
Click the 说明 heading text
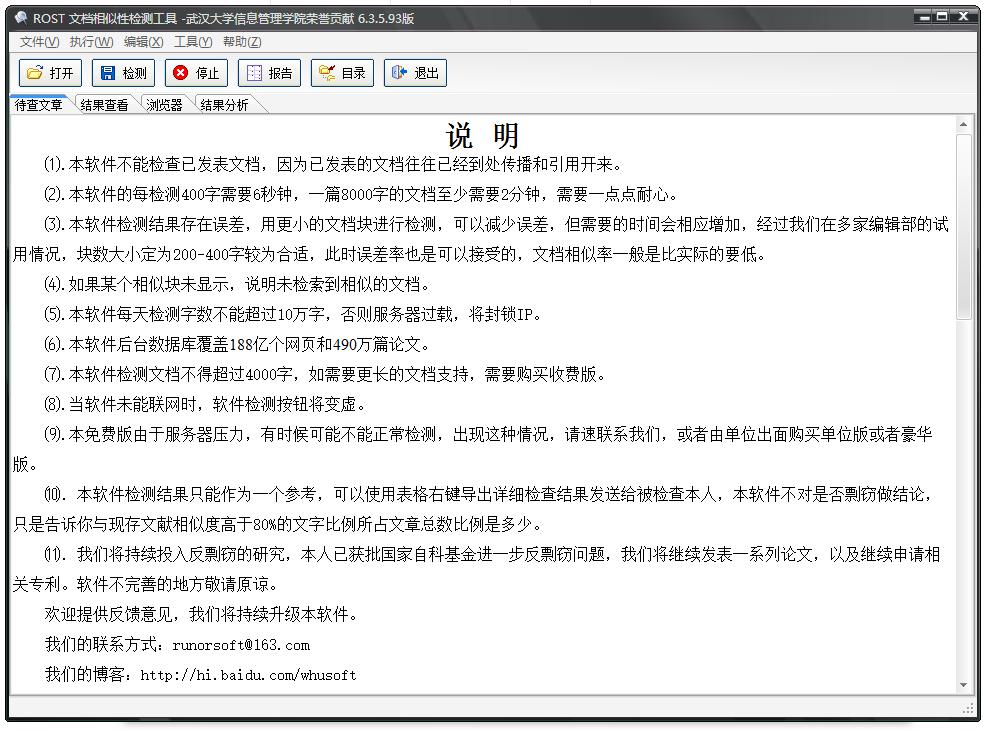(483, 135)
